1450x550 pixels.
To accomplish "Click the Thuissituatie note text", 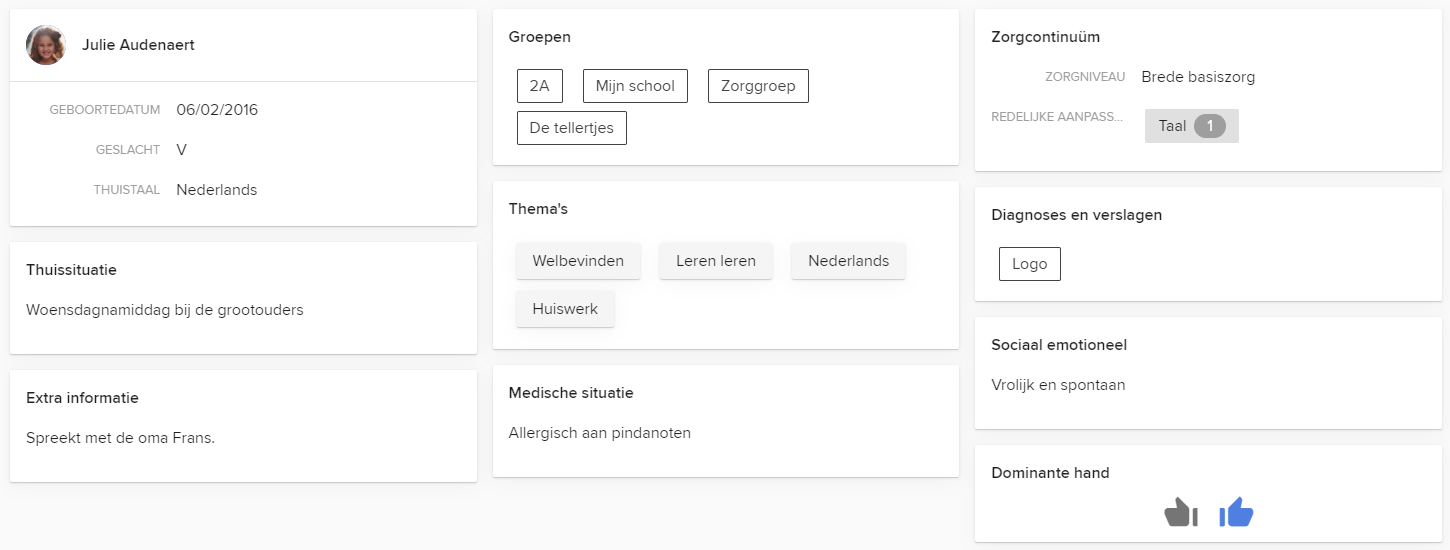I will pos(165,310).
